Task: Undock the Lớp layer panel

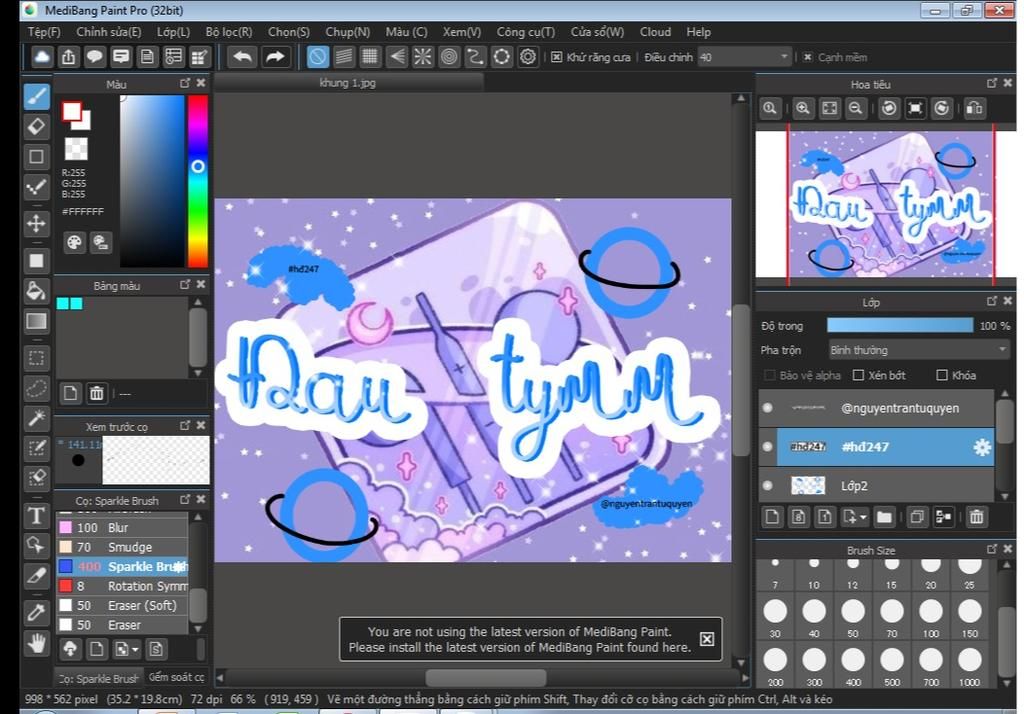Action: (992, 300)
